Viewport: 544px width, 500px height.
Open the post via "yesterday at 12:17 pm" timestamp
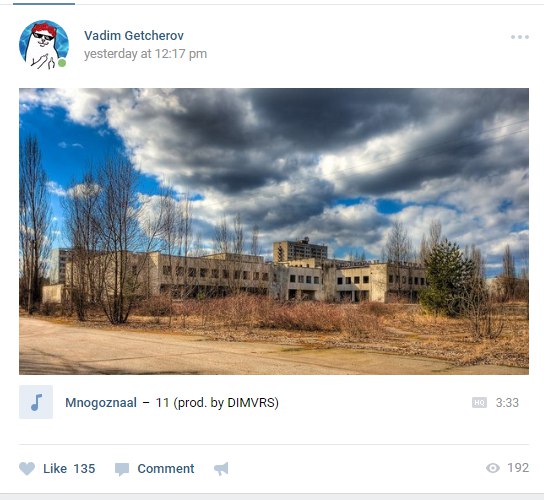tap(145, 54)
